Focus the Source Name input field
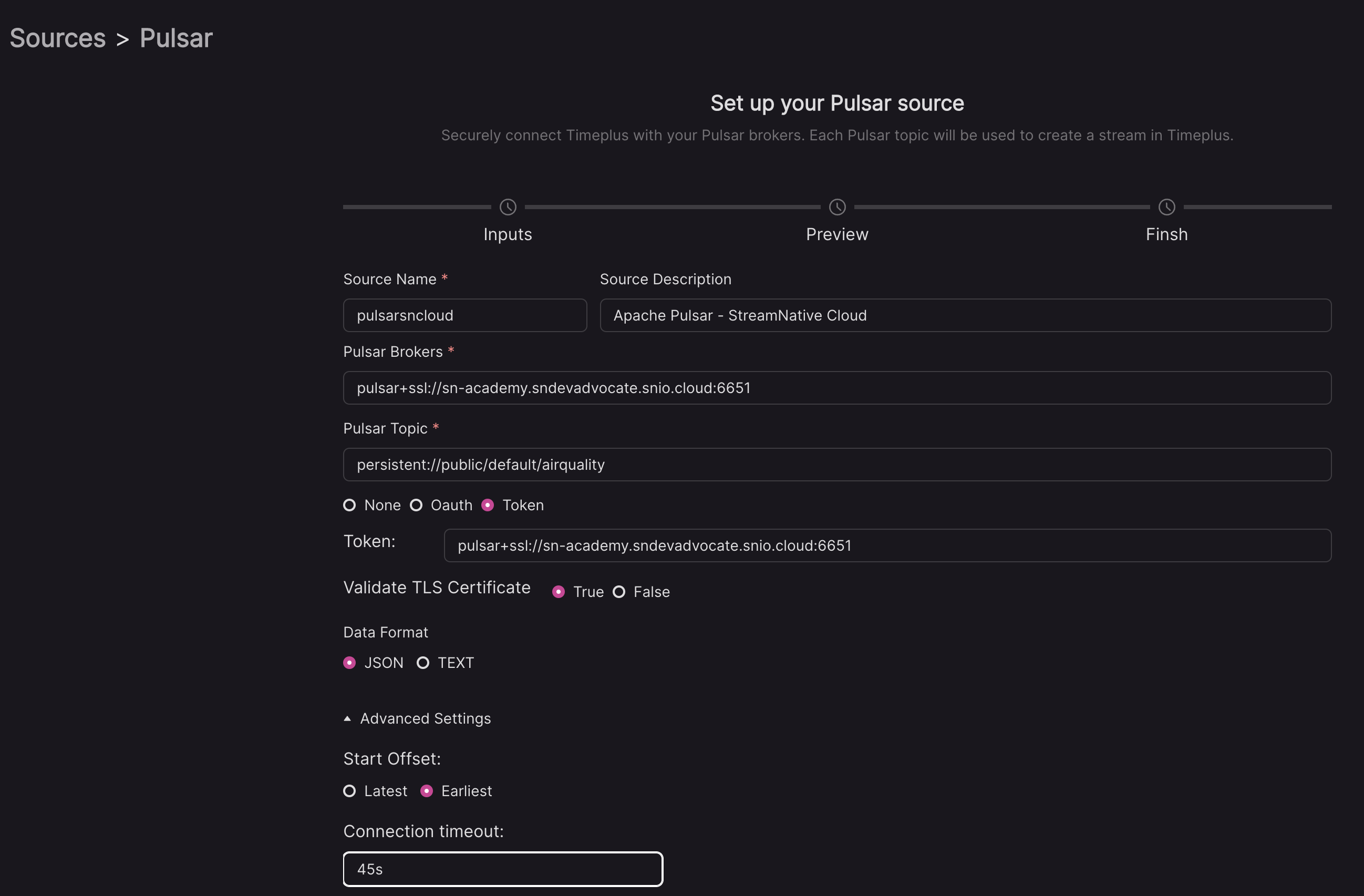This screenshot has width=1364, height=896. pos(465,315)
